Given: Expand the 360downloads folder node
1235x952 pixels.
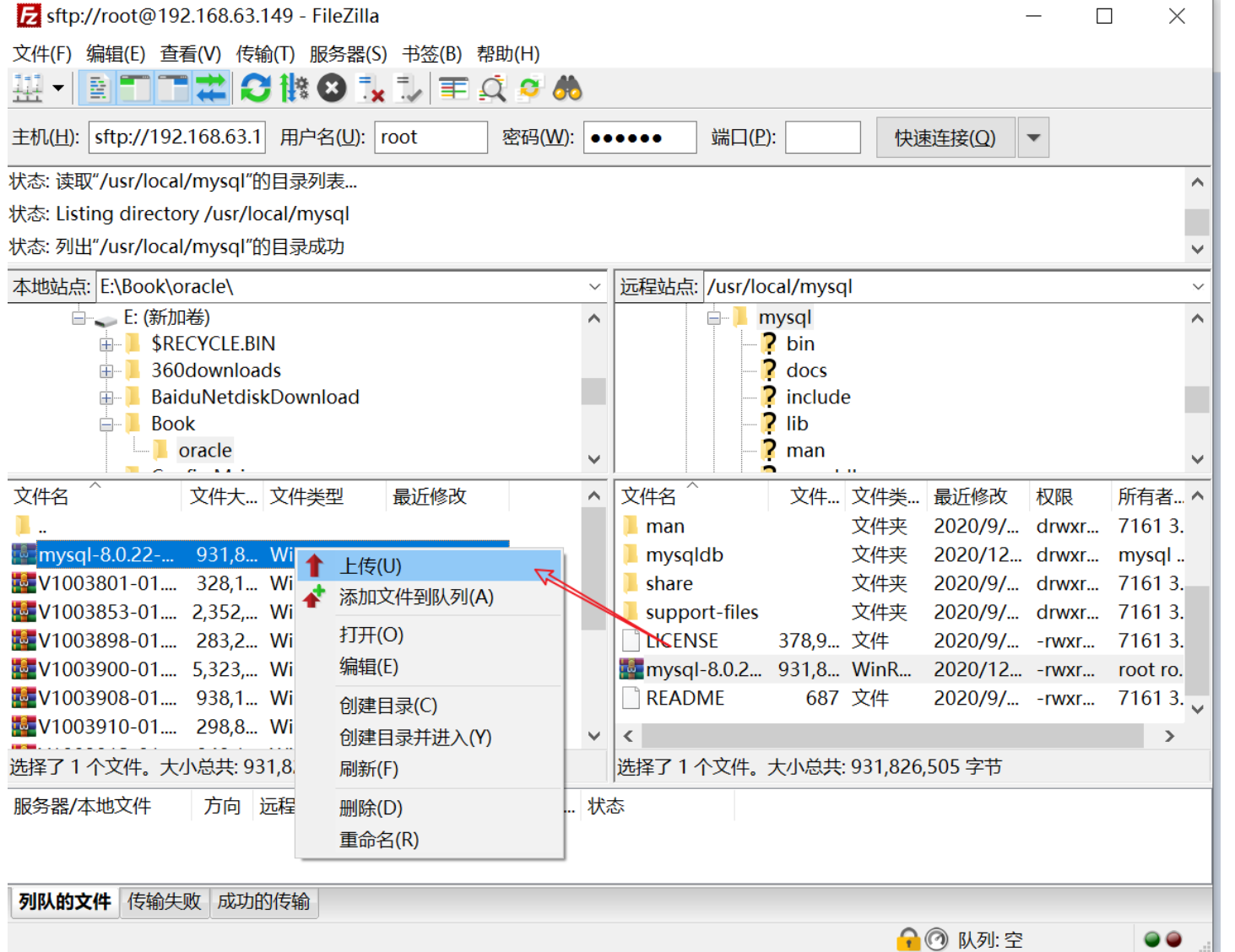Looking at the screenshot, I should [106, 371].
